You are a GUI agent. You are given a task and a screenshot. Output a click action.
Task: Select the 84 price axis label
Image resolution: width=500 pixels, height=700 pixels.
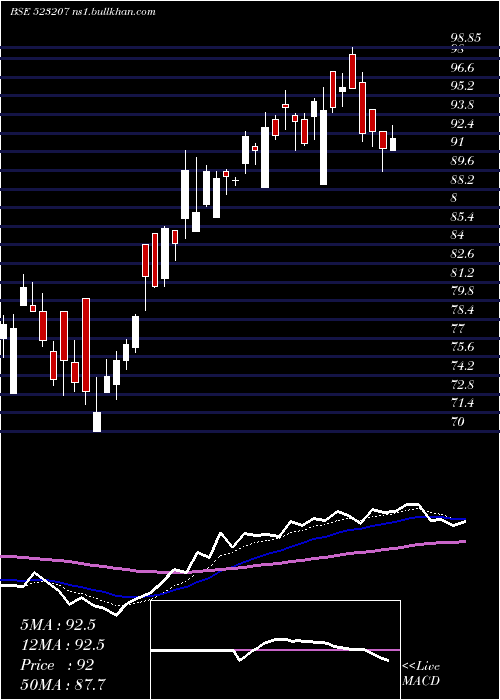(x=458, y=235)
